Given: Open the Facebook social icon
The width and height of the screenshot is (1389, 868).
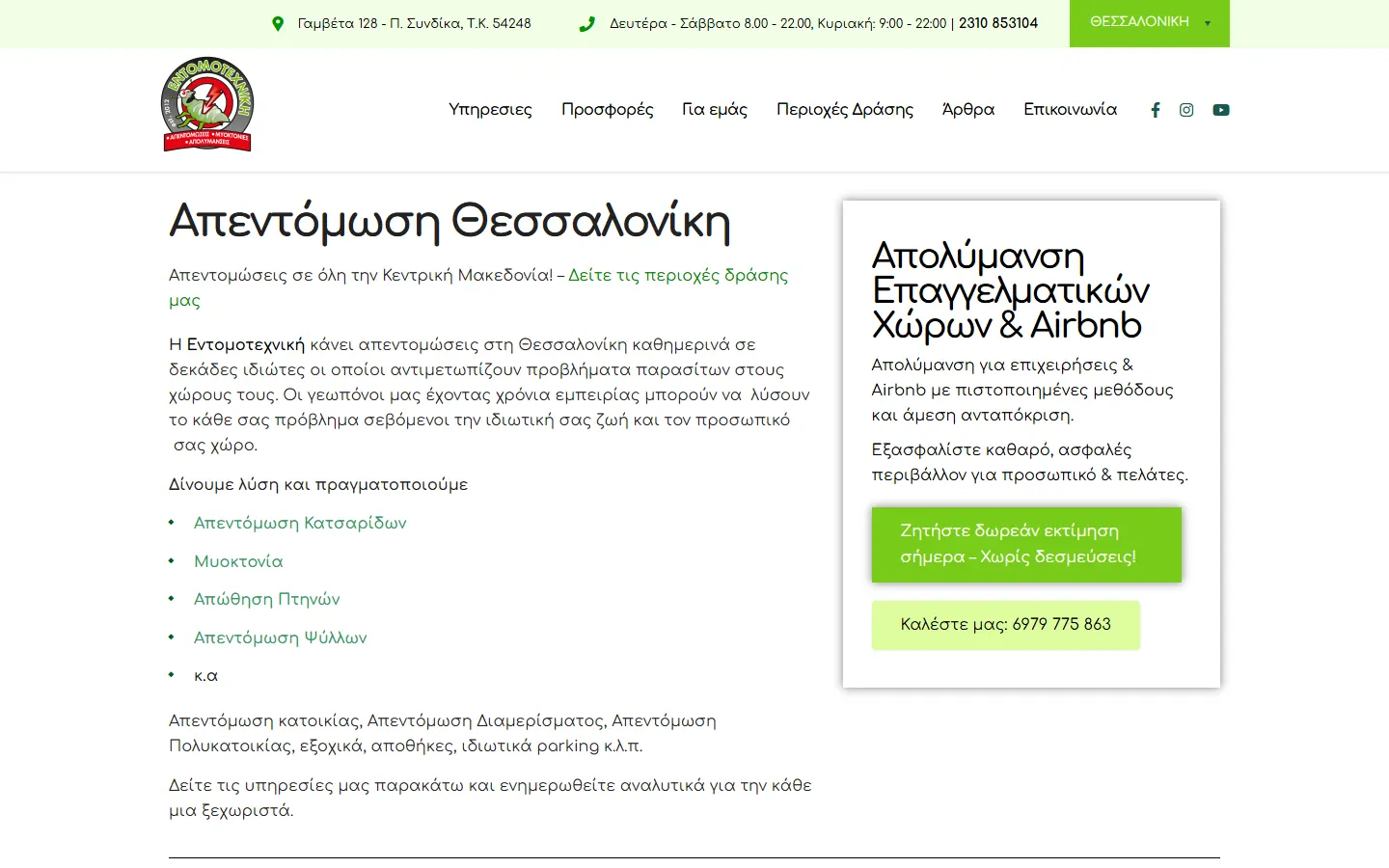Looking at the screenshot, I should coord(1156,110).
